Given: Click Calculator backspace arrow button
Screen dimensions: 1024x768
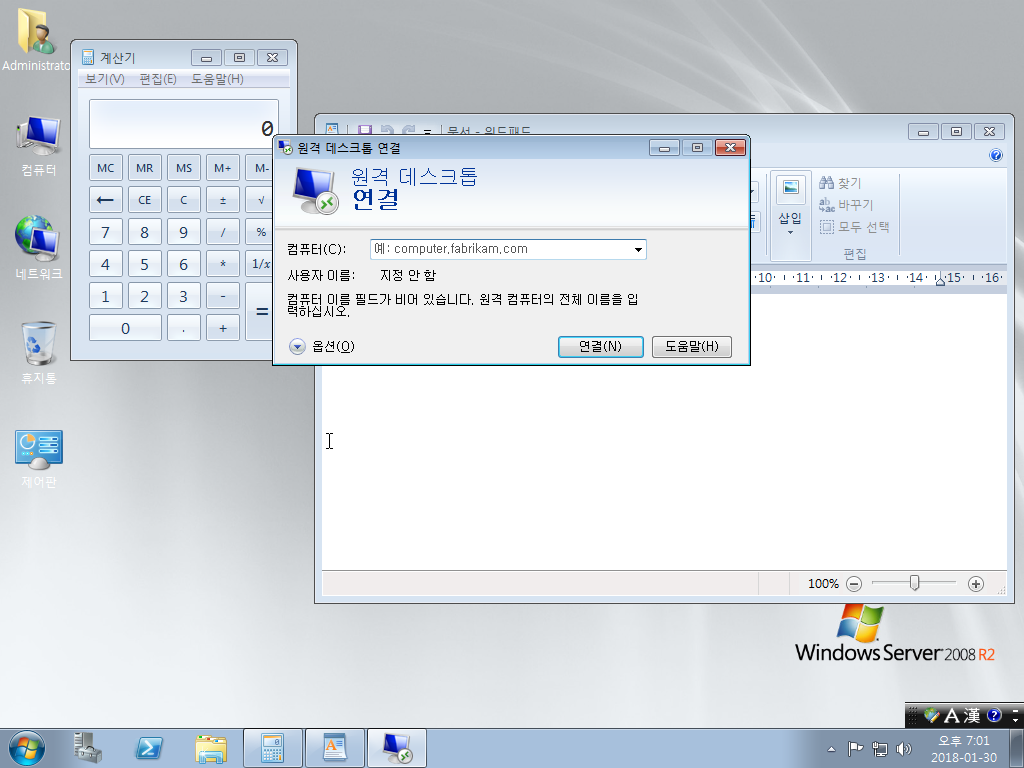Looking at the screenshot, I should click(x=106, y=200).
